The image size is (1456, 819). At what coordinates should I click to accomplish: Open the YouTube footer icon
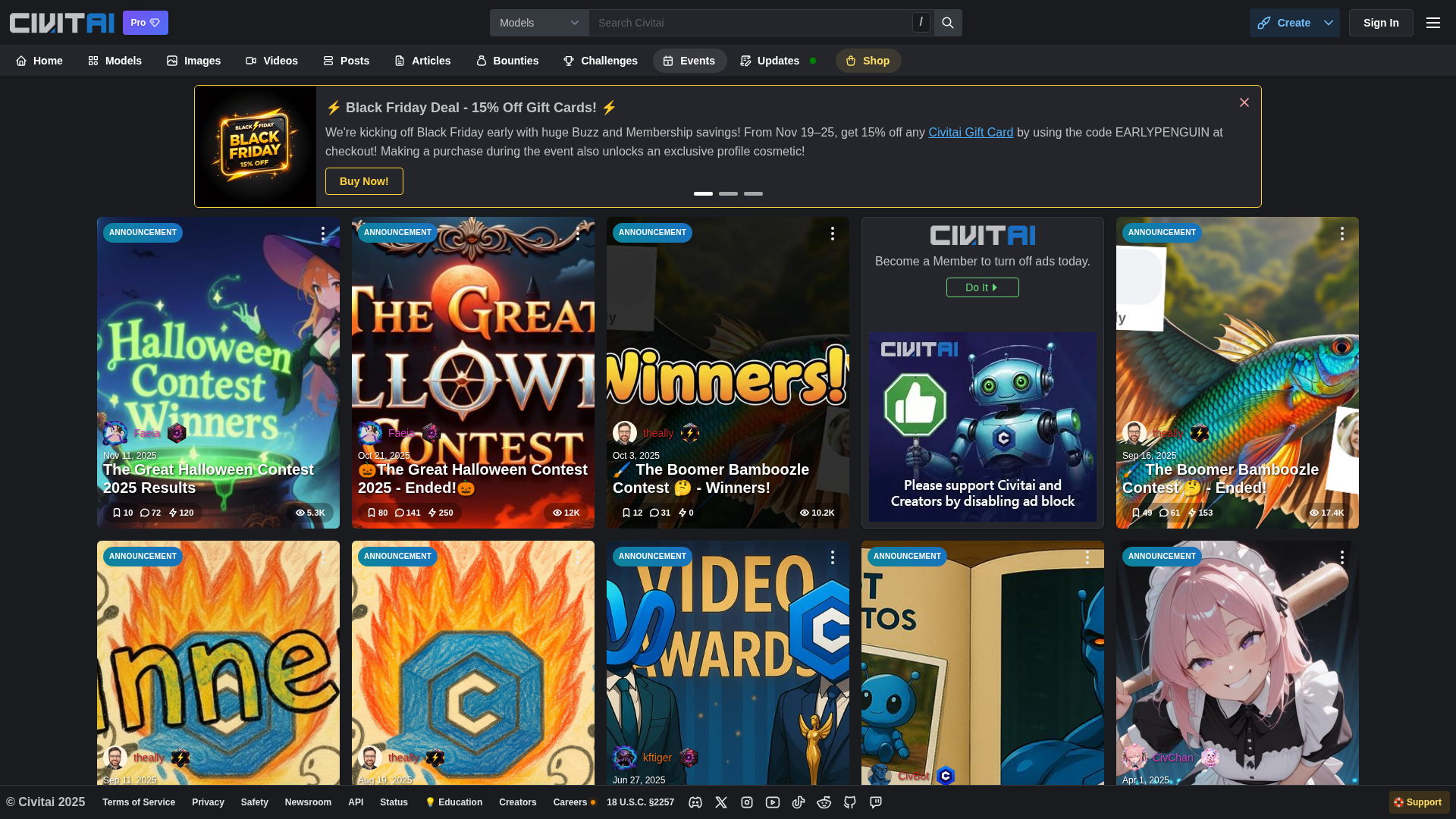click(x=773, y=802)
